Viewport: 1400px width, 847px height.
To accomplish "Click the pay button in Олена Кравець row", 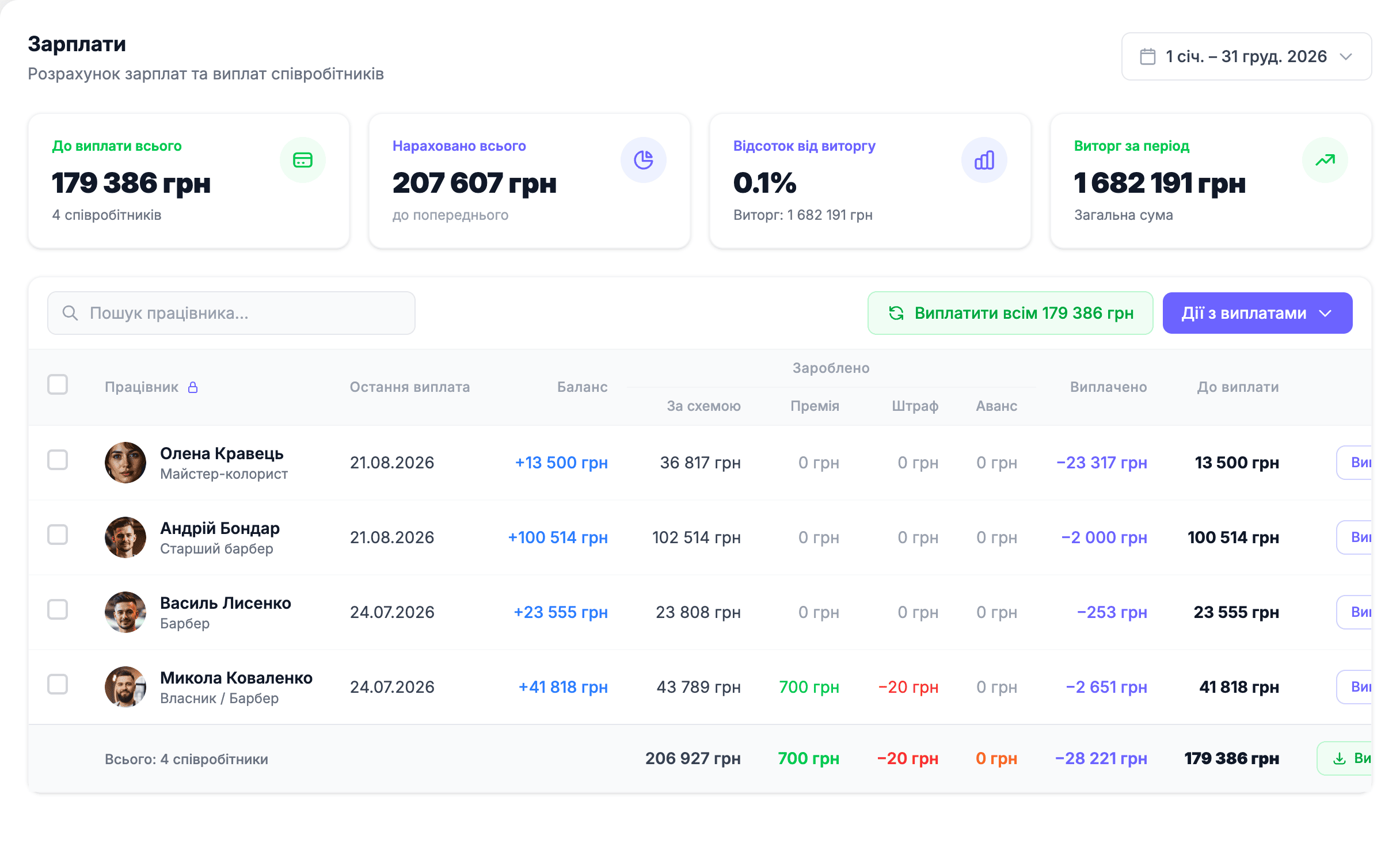I will pos(1355,463).
